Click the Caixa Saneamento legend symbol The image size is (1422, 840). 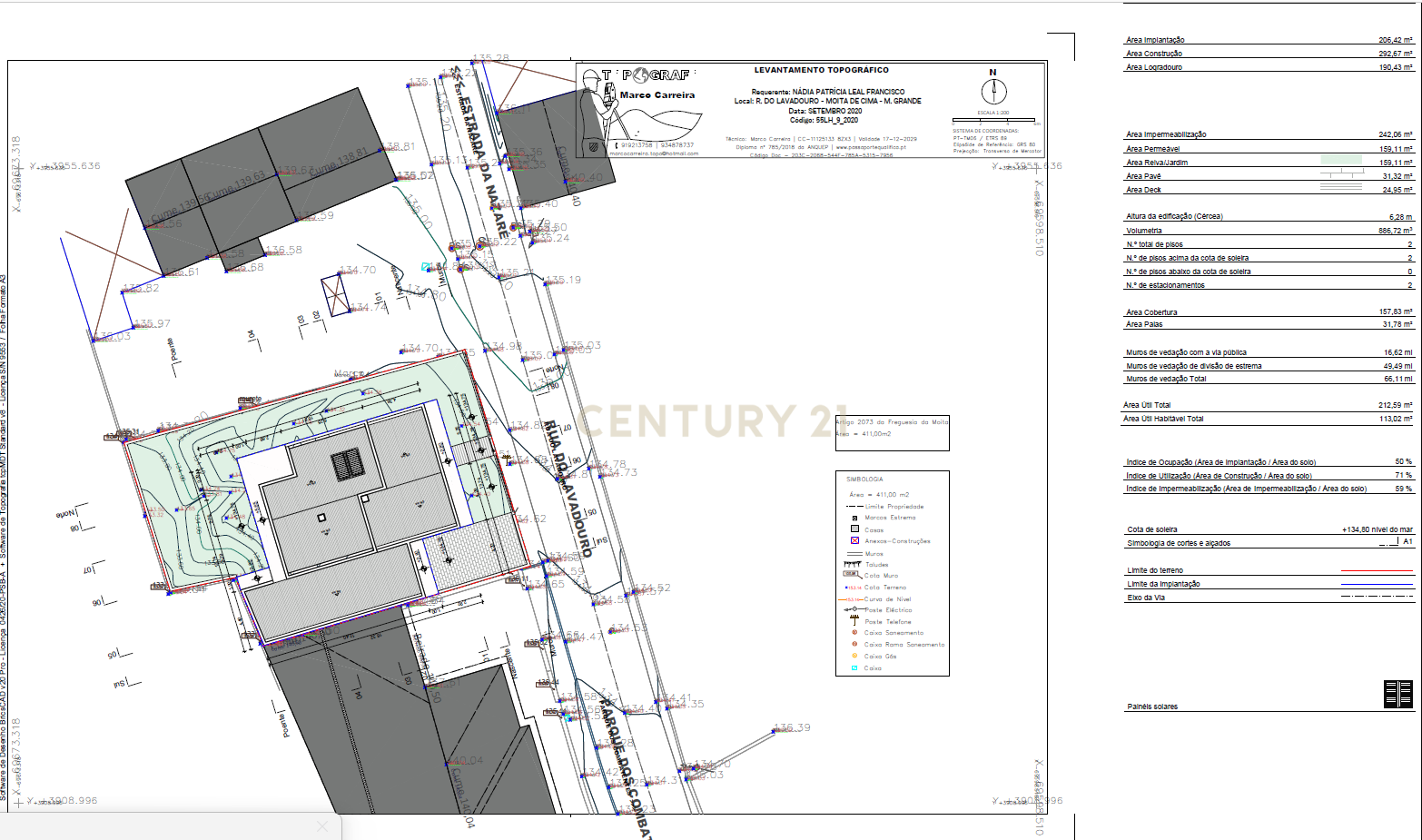pyautogui.click(x=854, y=633)
